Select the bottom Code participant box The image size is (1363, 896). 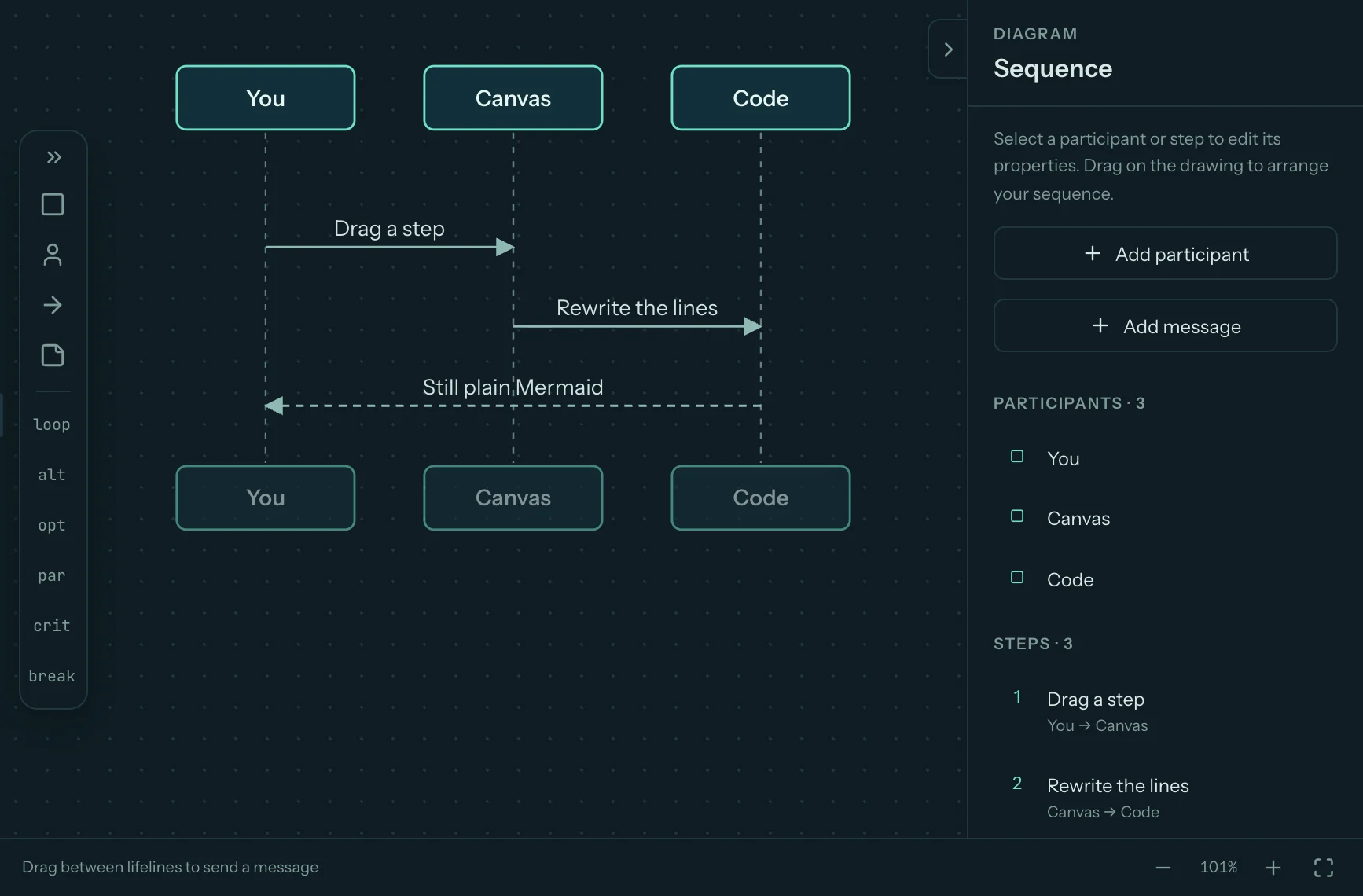pos(761,498)
